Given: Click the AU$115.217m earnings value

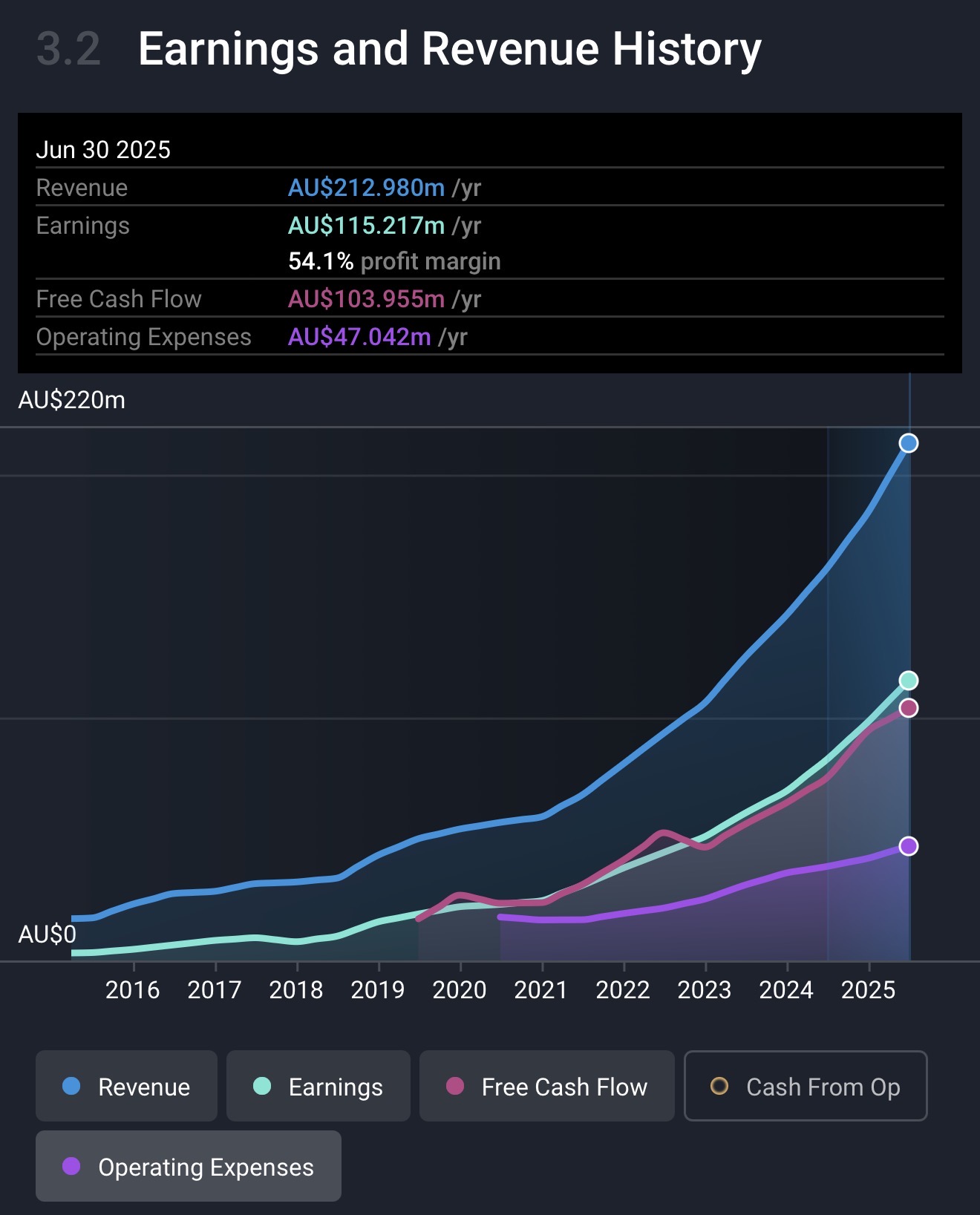Looking at the screenshot, I should (366, 226).
